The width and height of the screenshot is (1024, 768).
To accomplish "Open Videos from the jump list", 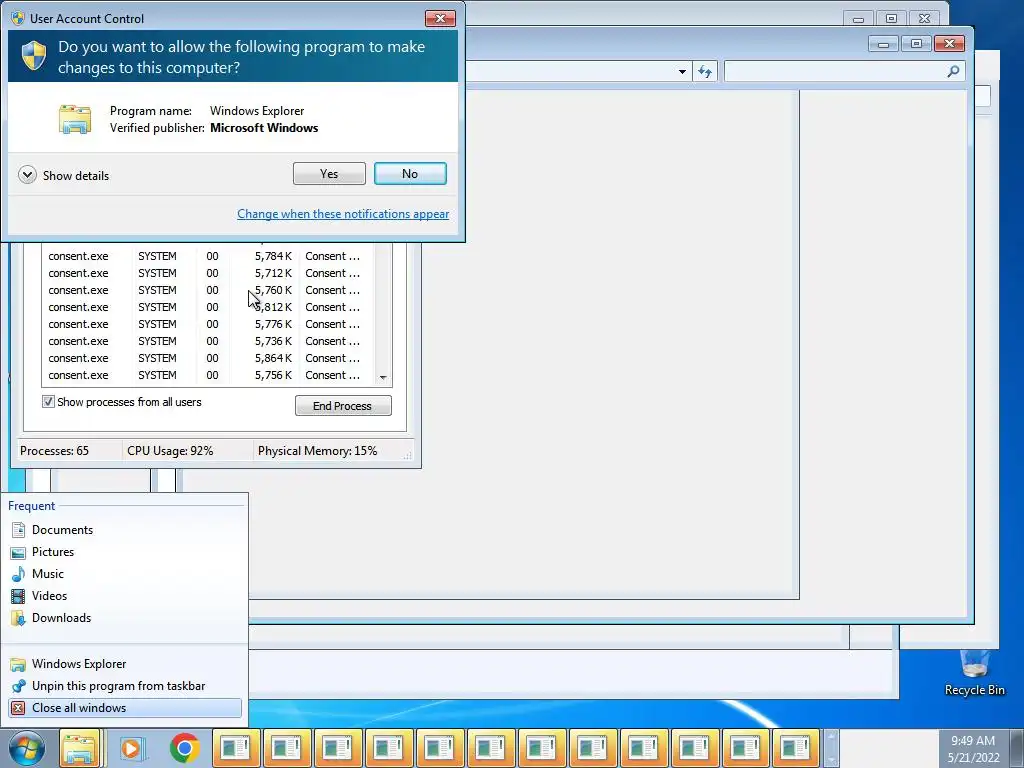I will [x=125, y=596].
